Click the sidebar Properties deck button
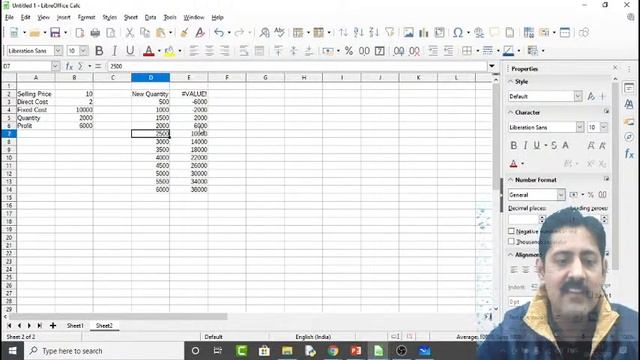This screenshot has width=640, height=360. click(629, 88)
